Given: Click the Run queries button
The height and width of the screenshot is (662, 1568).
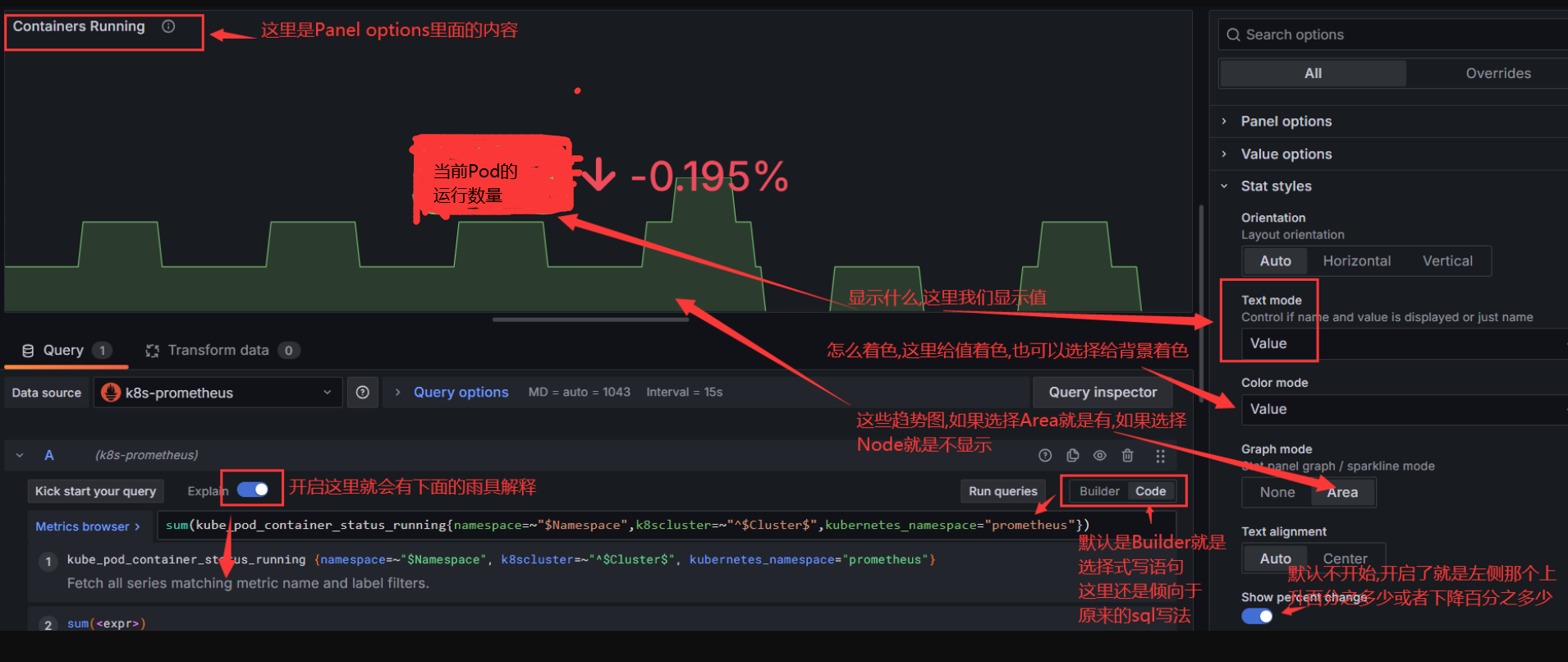Looking at the screenshot, I should pyautogui.click(x=1002, y=491).
